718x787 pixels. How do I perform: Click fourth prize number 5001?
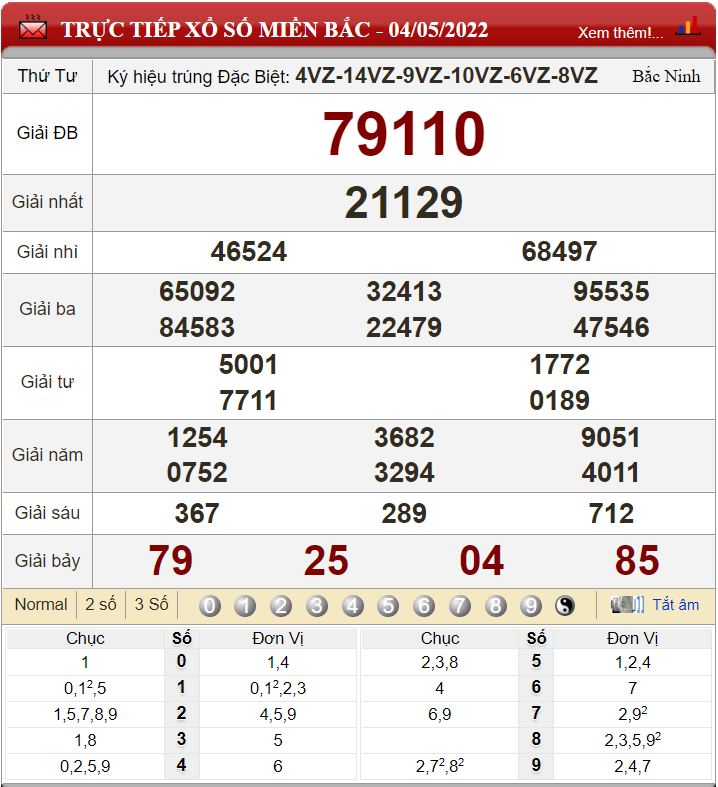(x=248, y=365)
